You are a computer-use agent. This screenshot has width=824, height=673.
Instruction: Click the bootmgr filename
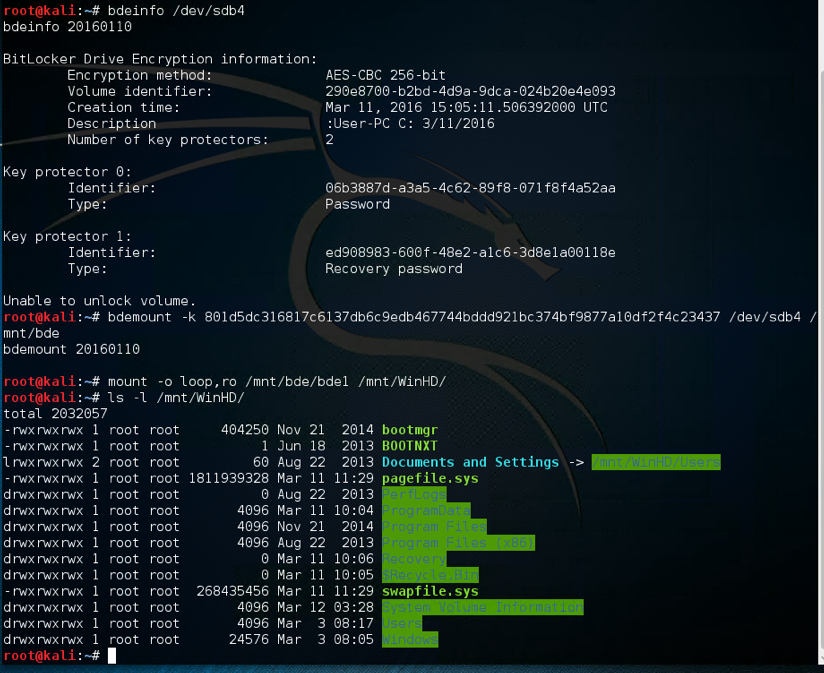click(410, 430)
